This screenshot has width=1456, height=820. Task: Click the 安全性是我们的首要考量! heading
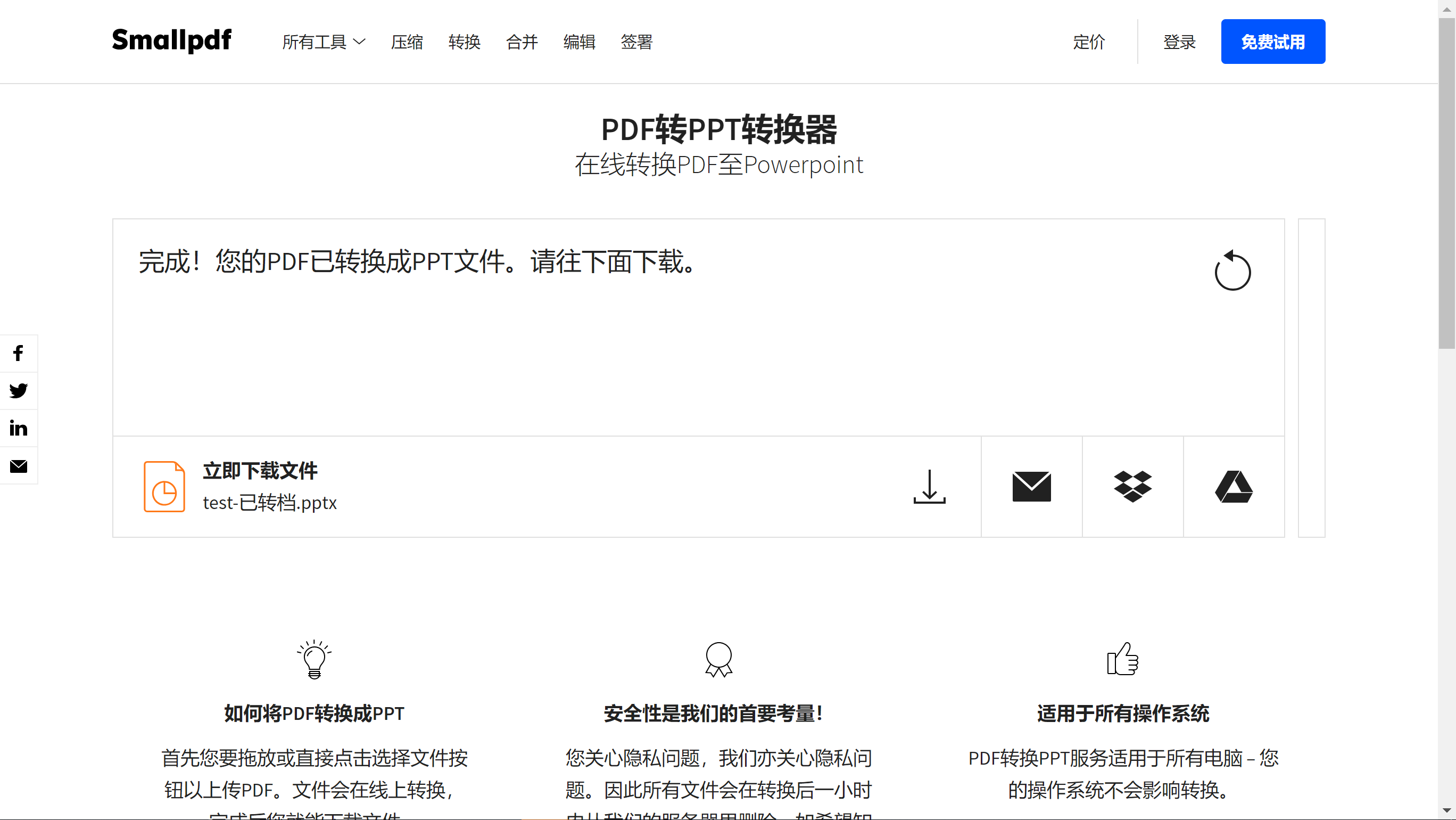click(x=713, y=713)
